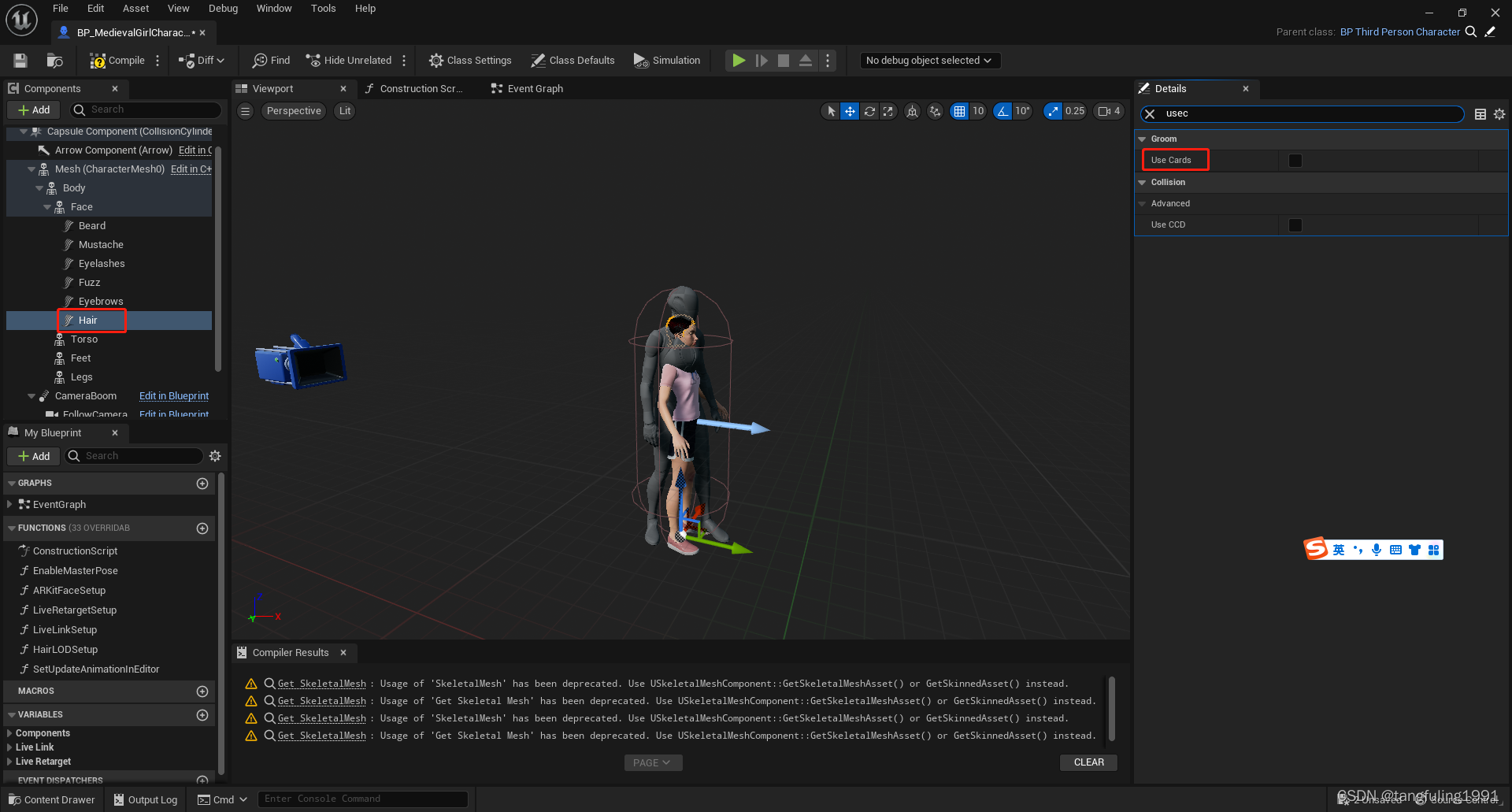Toggle scale snapping in viewport
Image resolution: width=1512 pixels, height=812 pixels.
click(x=1053, y=111)
